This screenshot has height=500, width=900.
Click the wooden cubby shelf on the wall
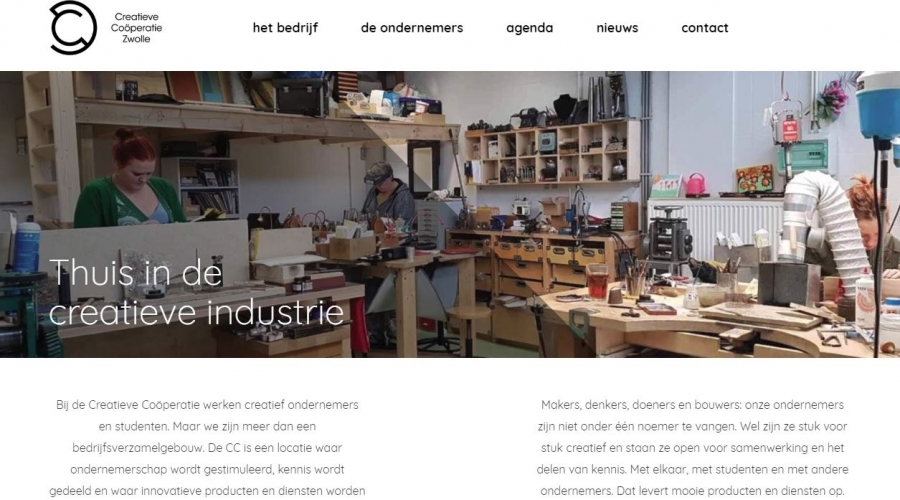point(552,153)
